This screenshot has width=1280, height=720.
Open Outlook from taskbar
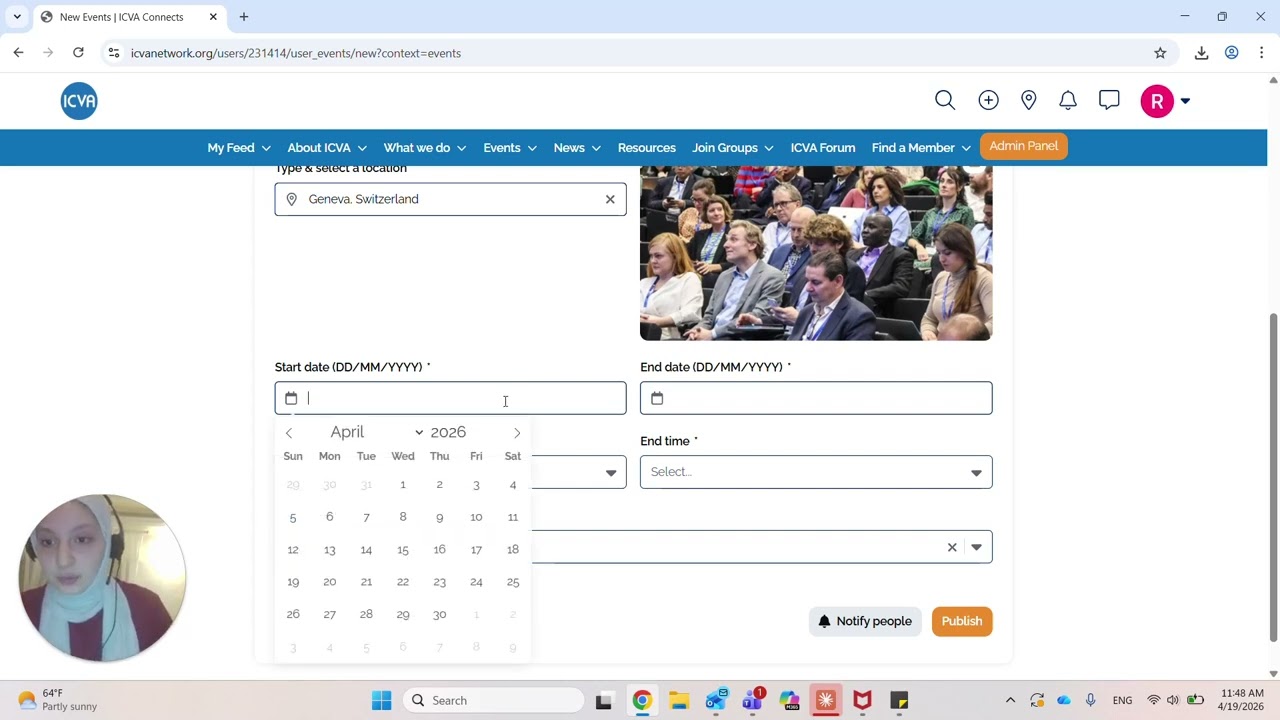pos(716,700)
